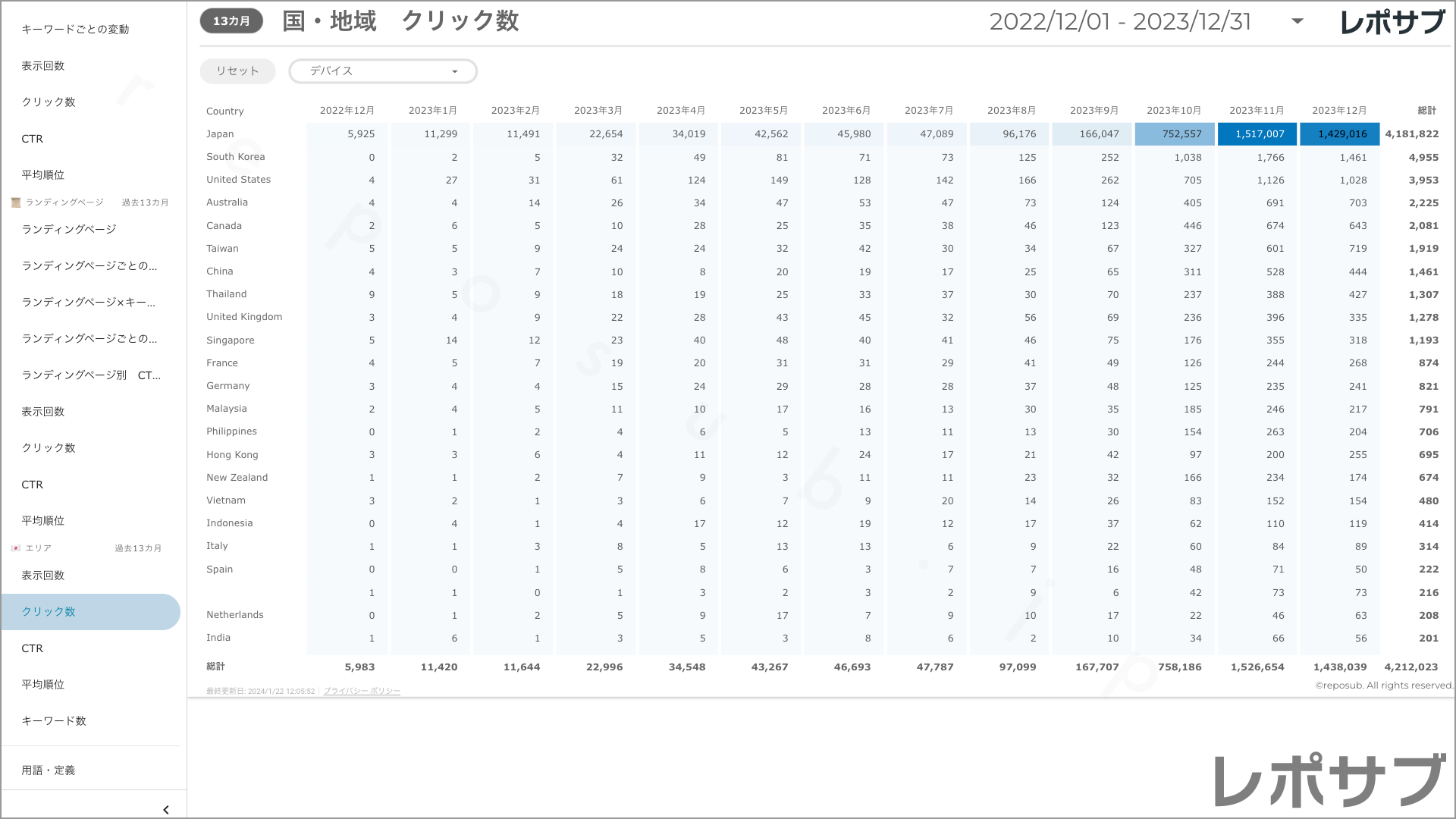
Task: Open the top 表示回数 sidebar item
Action: 43,65
